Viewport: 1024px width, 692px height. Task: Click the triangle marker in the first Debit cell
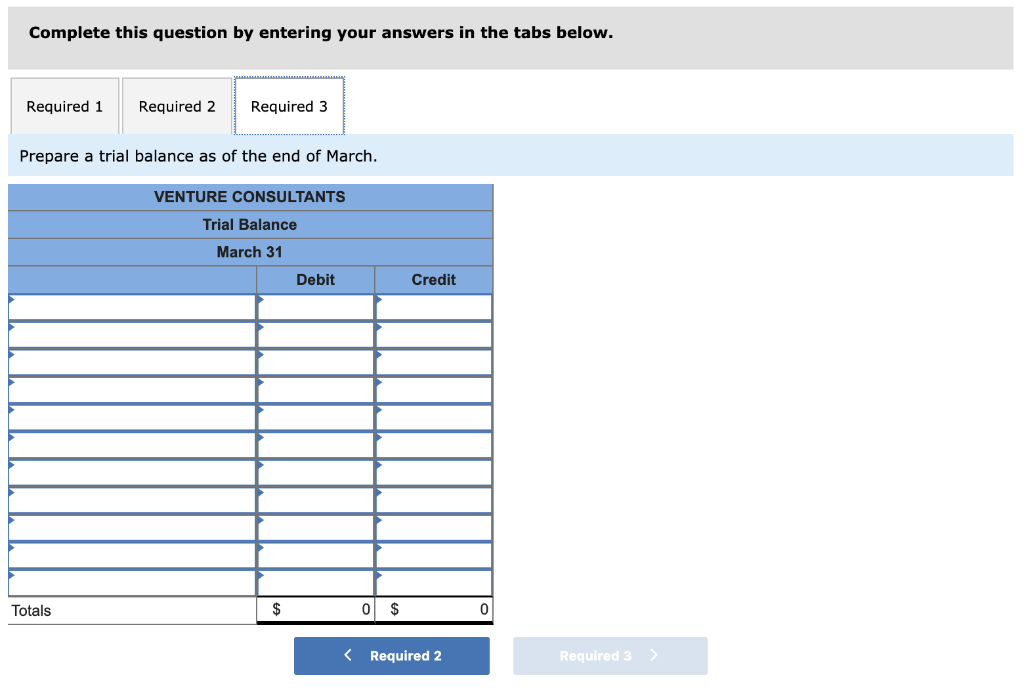[262, 300]
